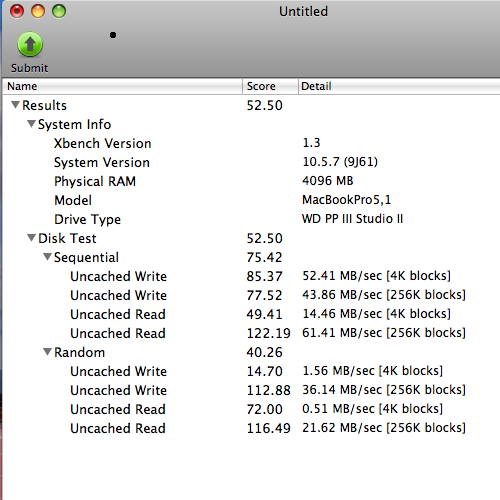Click score 122.19 for Uncached Read
Image resolution: width=500 pixels, height=500 pixels.
tap(268, 333)
